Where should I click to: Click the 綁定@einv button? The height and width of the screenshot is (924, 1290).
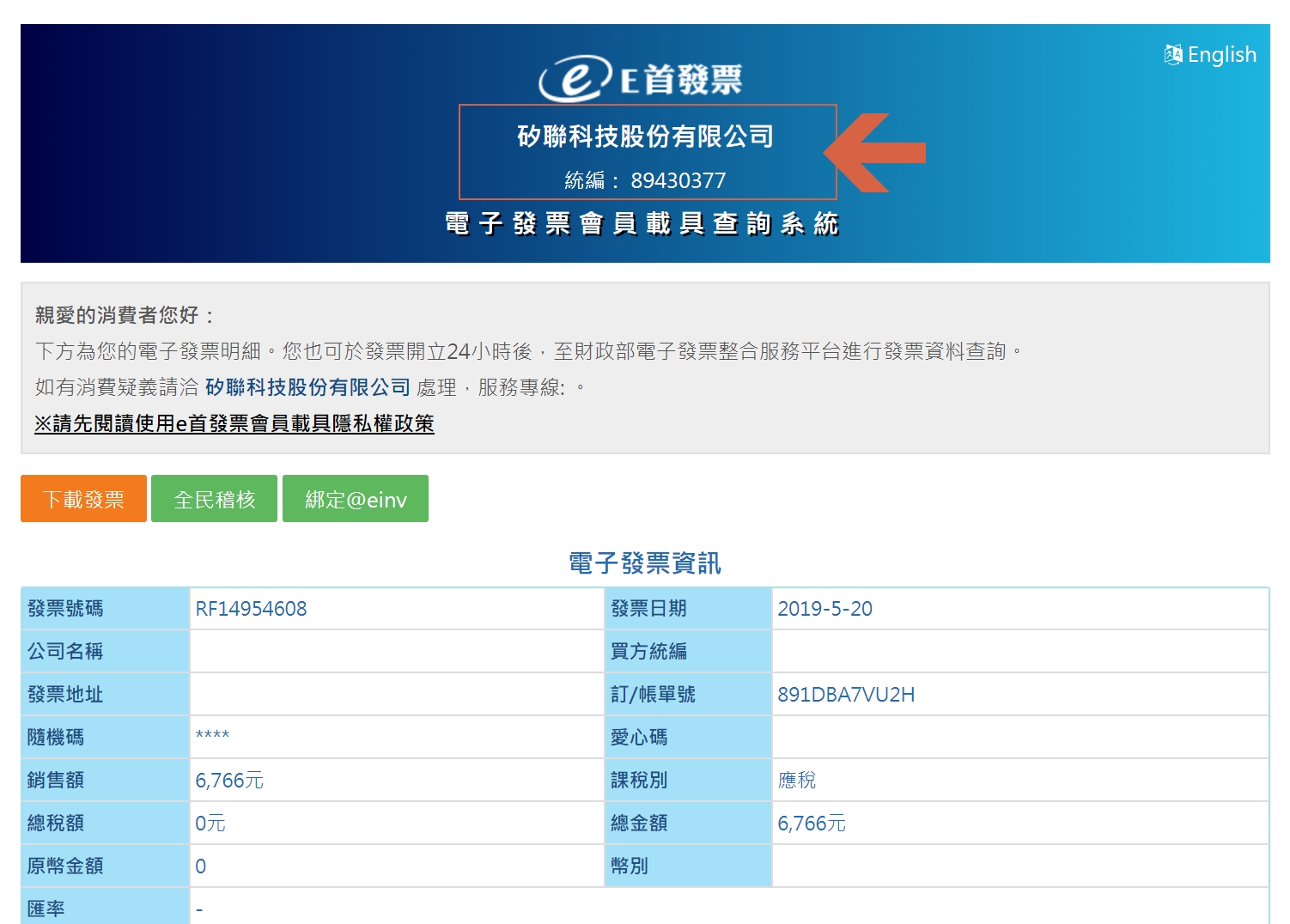[356, 499]
